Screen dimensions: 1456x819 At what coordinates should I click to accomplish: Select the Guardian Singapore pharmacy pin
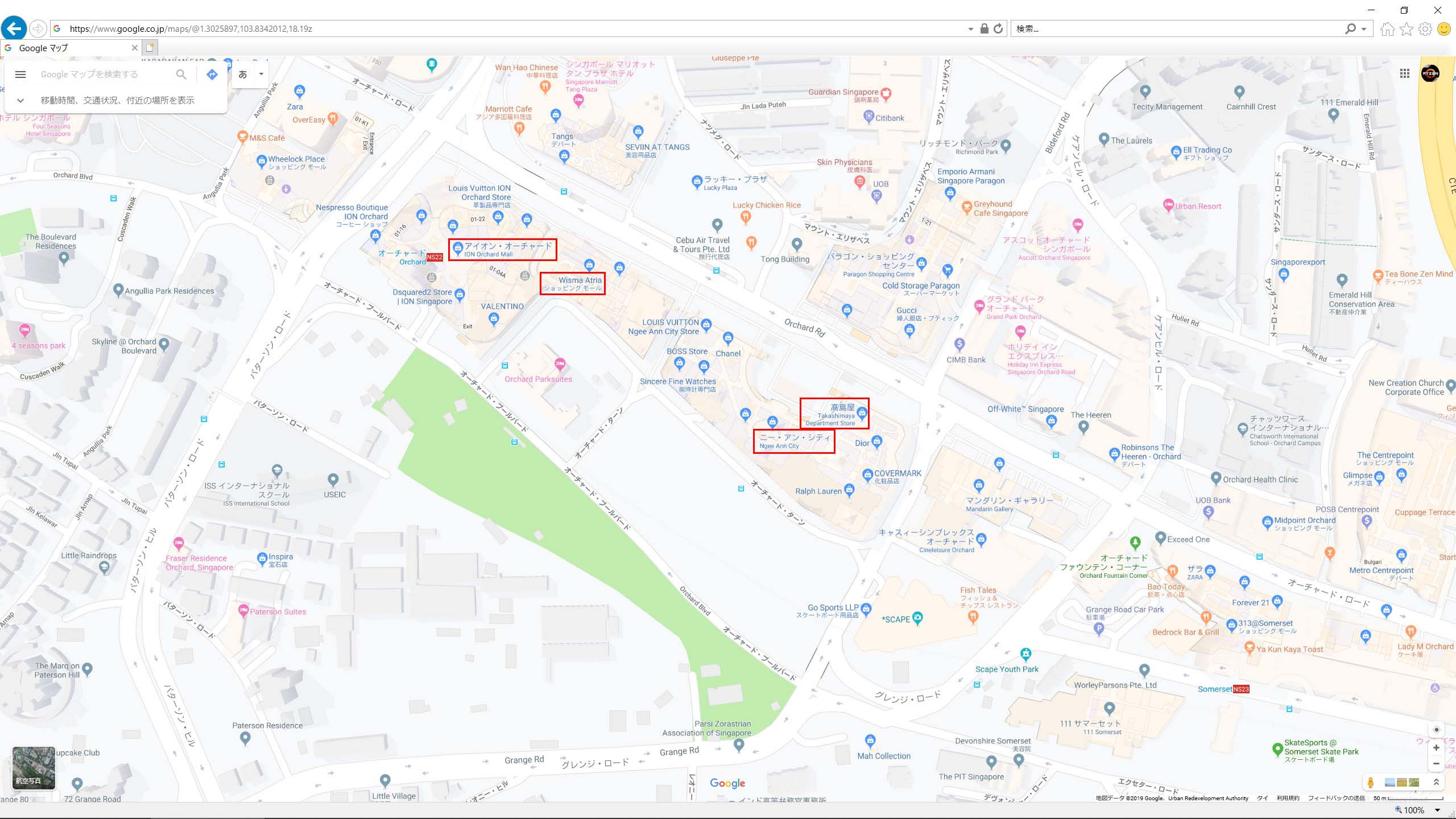click(886, 93)
